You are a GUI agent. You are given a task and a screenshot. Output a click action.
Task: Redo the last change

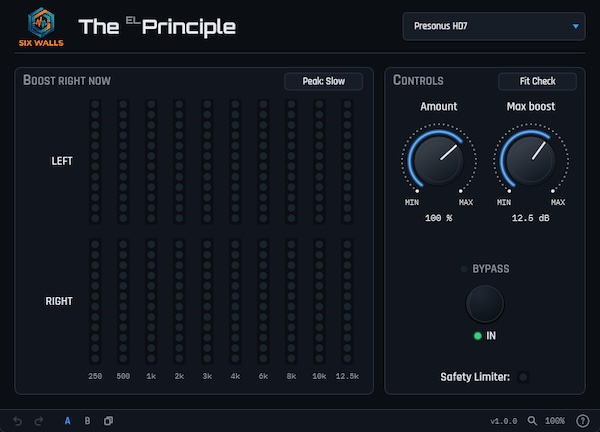39,421
